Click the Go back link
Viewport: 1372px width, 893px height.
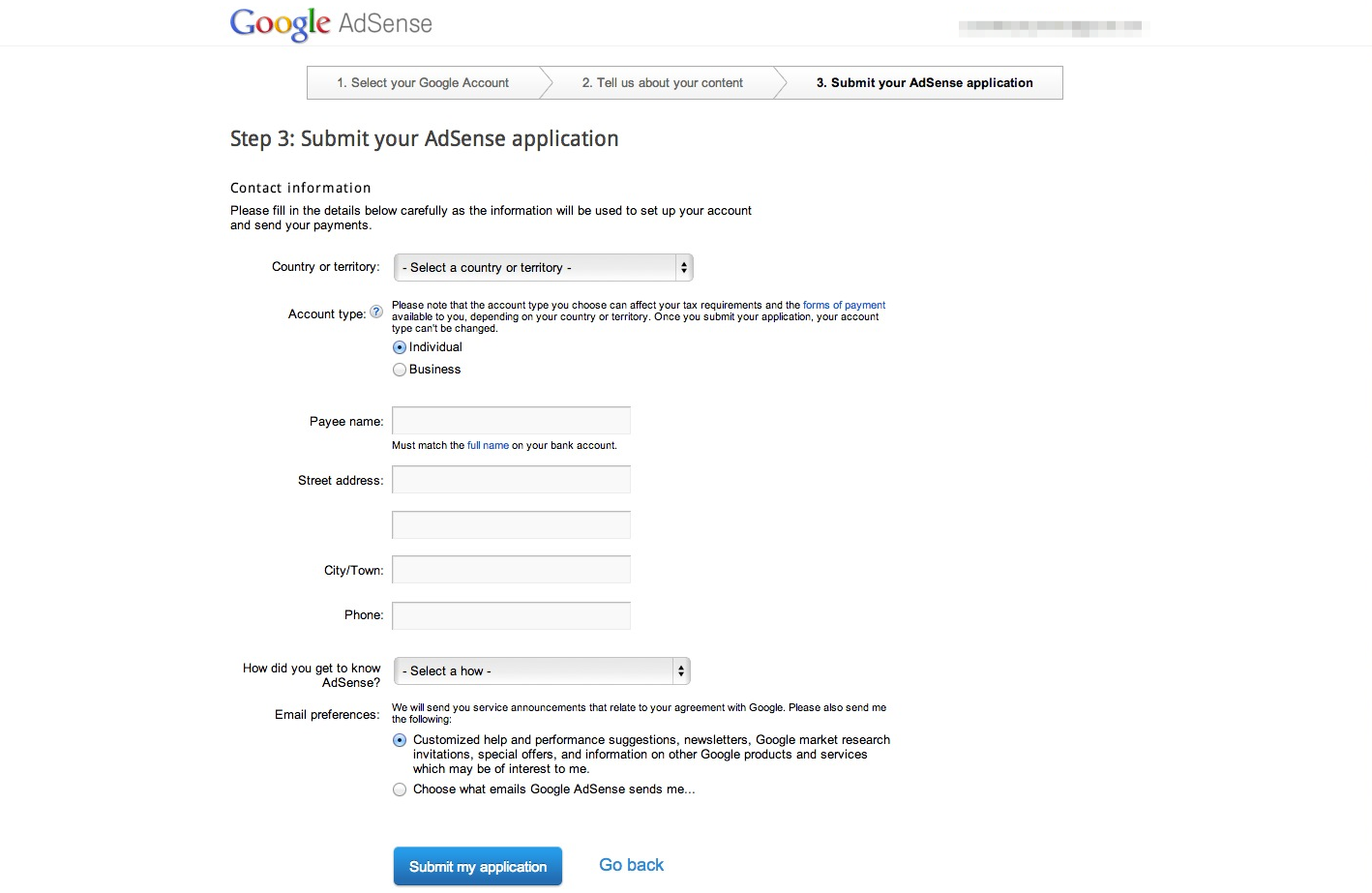[631, 865]
